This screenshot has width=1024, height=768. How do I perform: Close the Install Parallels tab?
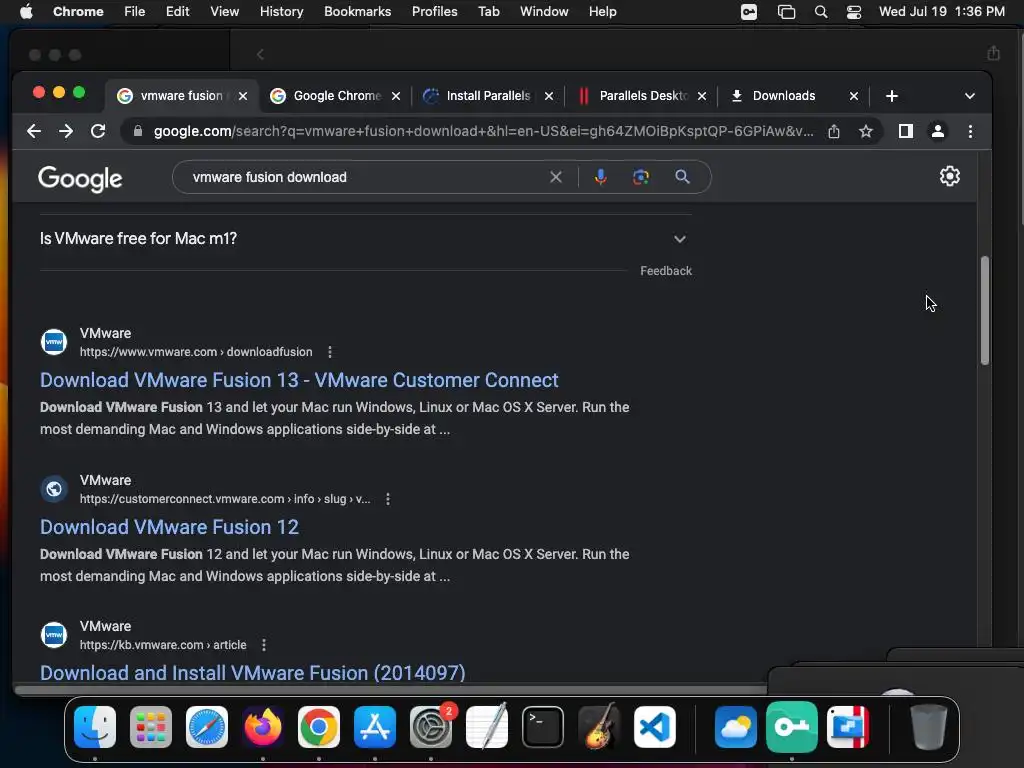click(549, 96)
